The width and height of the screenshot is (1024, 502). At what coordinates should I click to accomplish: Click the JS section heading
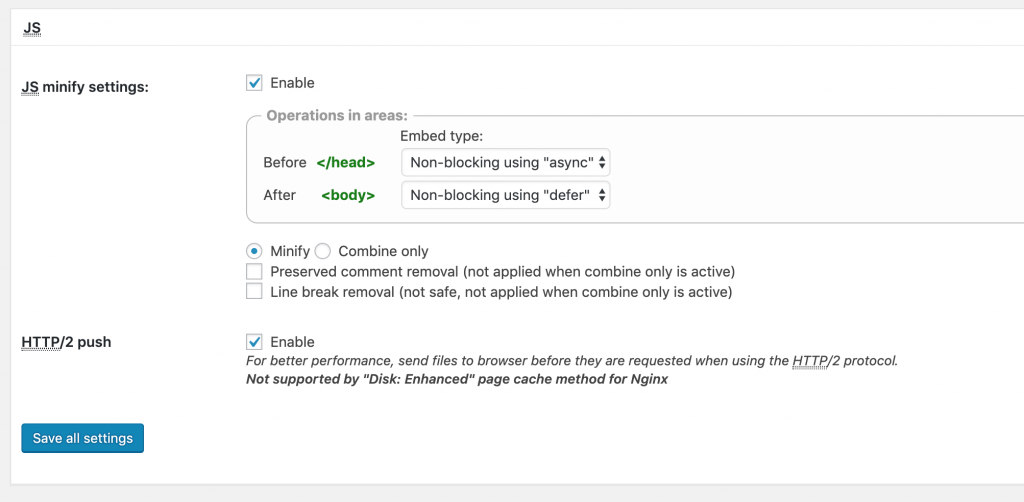(x=32, y=29)
